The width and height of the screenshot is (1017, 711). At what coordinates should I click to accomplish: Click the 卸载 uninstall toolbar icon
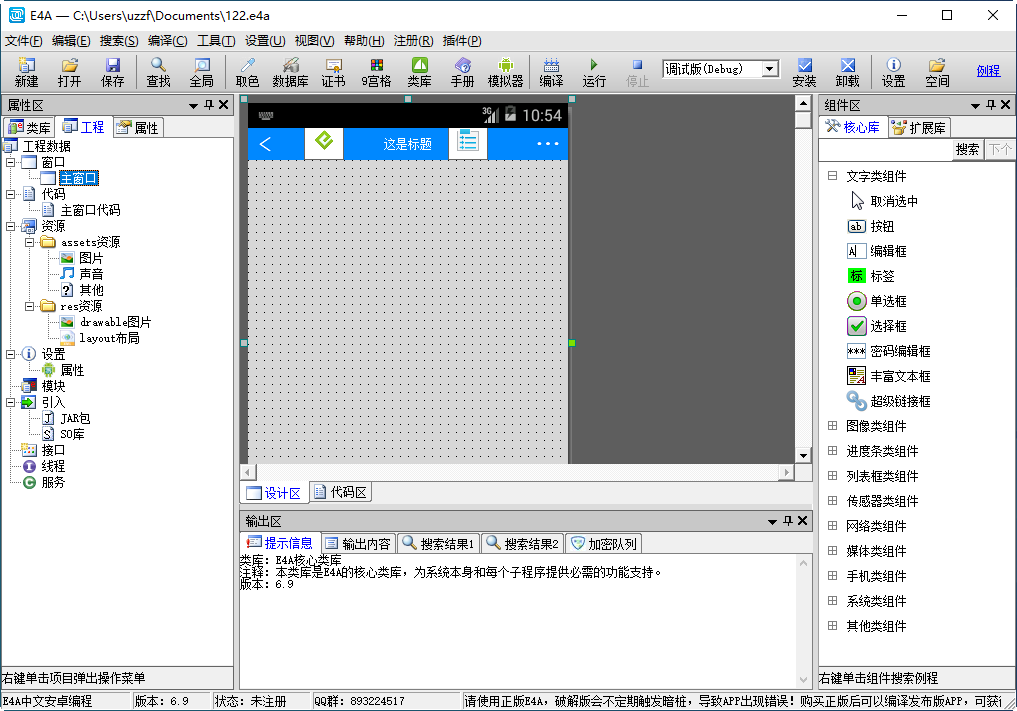[x=848, y=71]
